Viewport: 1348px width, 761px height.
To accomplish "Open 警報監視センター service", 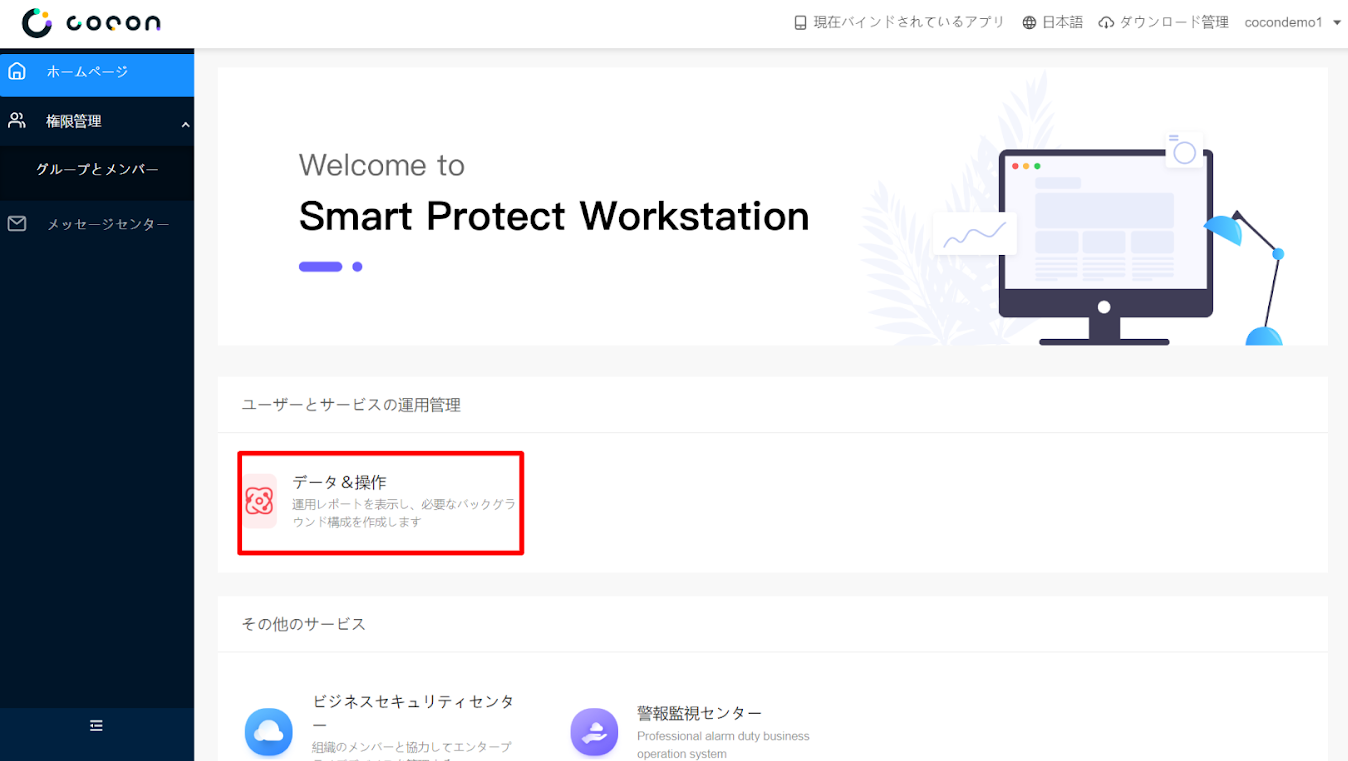I will 699,713.
